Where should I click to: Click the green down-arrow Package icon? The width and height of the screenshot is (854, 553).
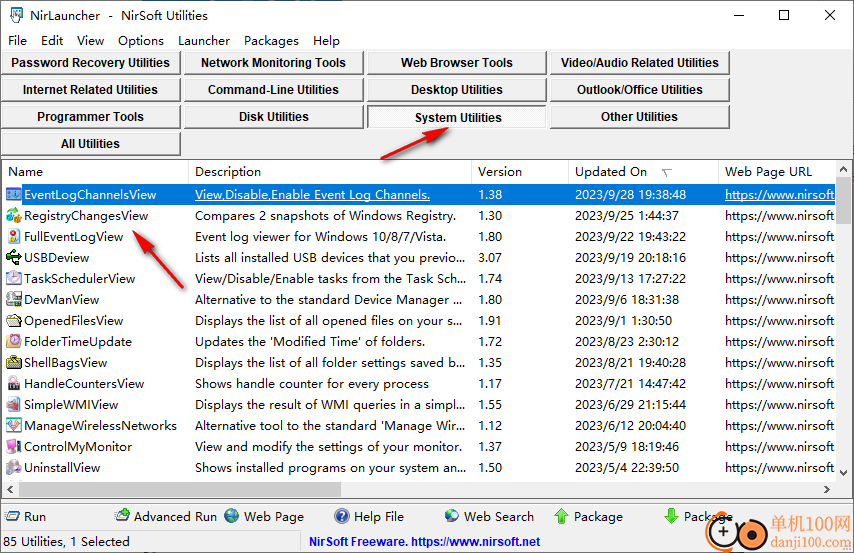(x=671, y=516)
